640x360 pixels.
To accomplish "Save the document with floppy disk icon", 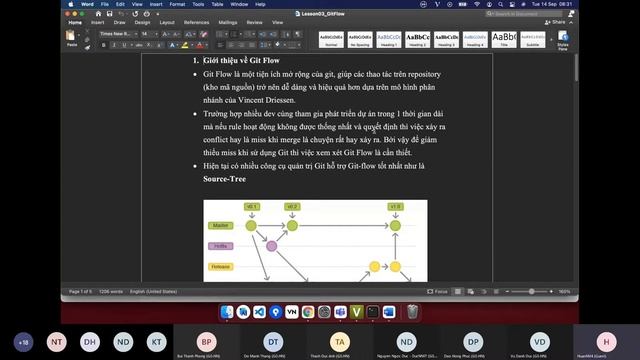I will point(109,14).
